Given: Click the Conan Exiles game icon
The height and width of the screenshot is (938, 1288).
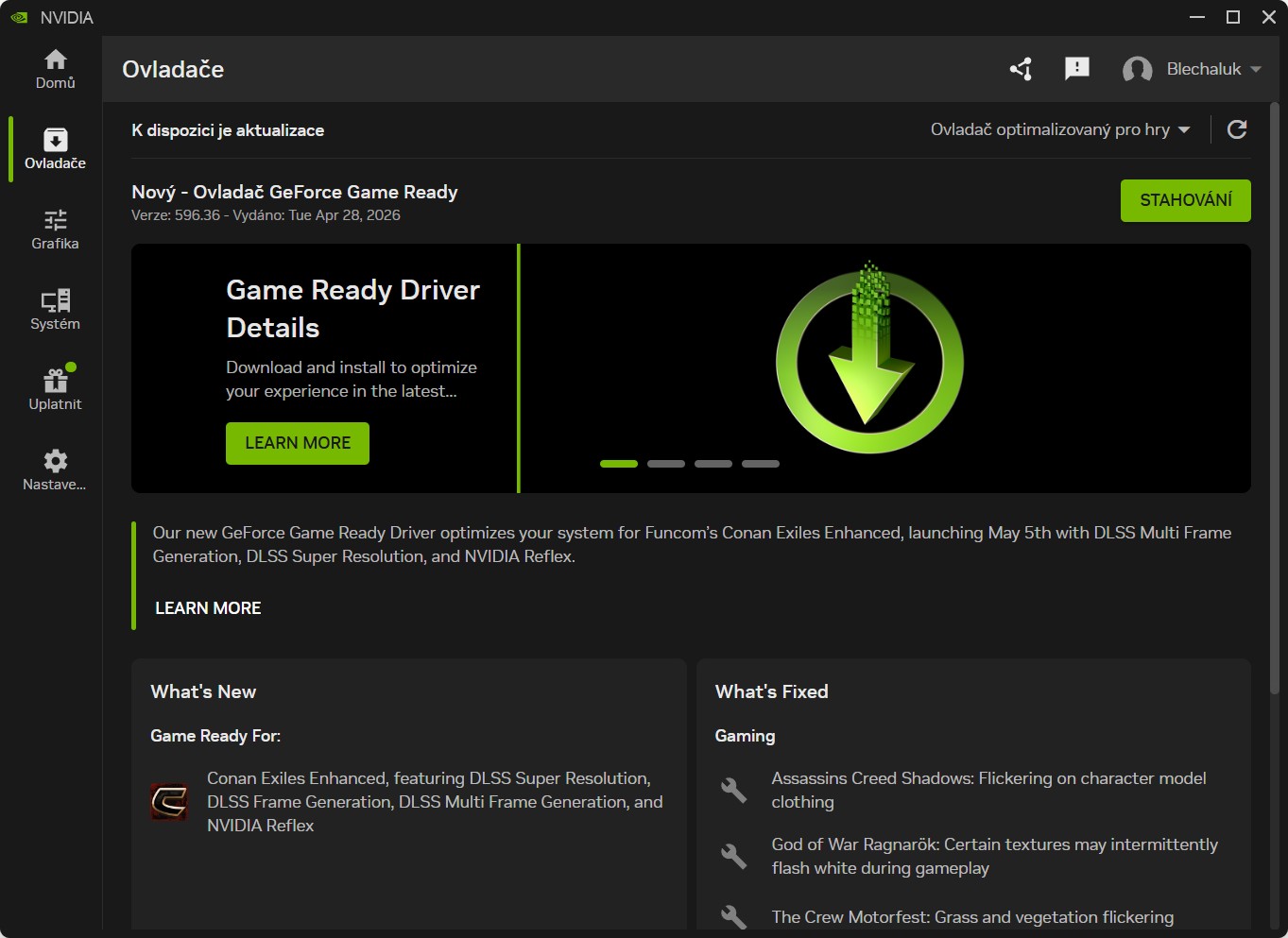Looking at the screenshot, I should 169,802.
